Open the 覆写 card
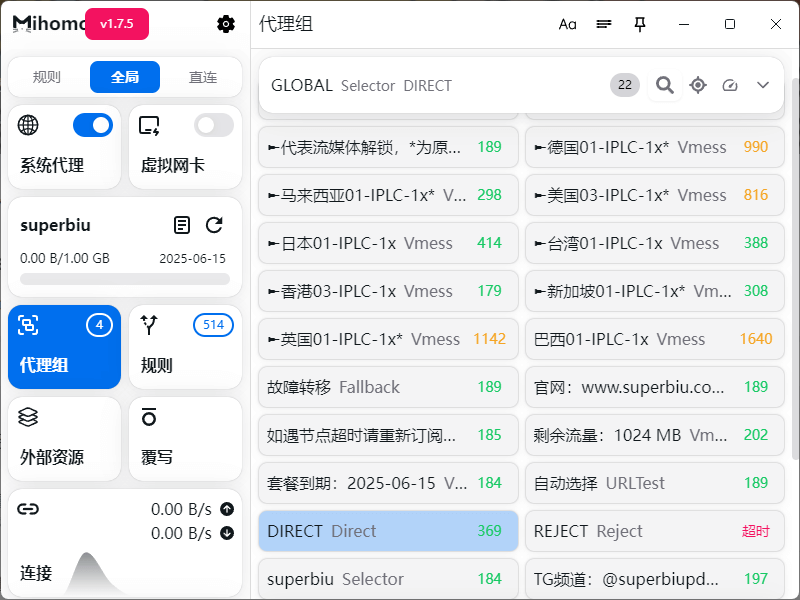Image resolution: width=800 pixels, height=600 pixels. (x=185, y=440)
